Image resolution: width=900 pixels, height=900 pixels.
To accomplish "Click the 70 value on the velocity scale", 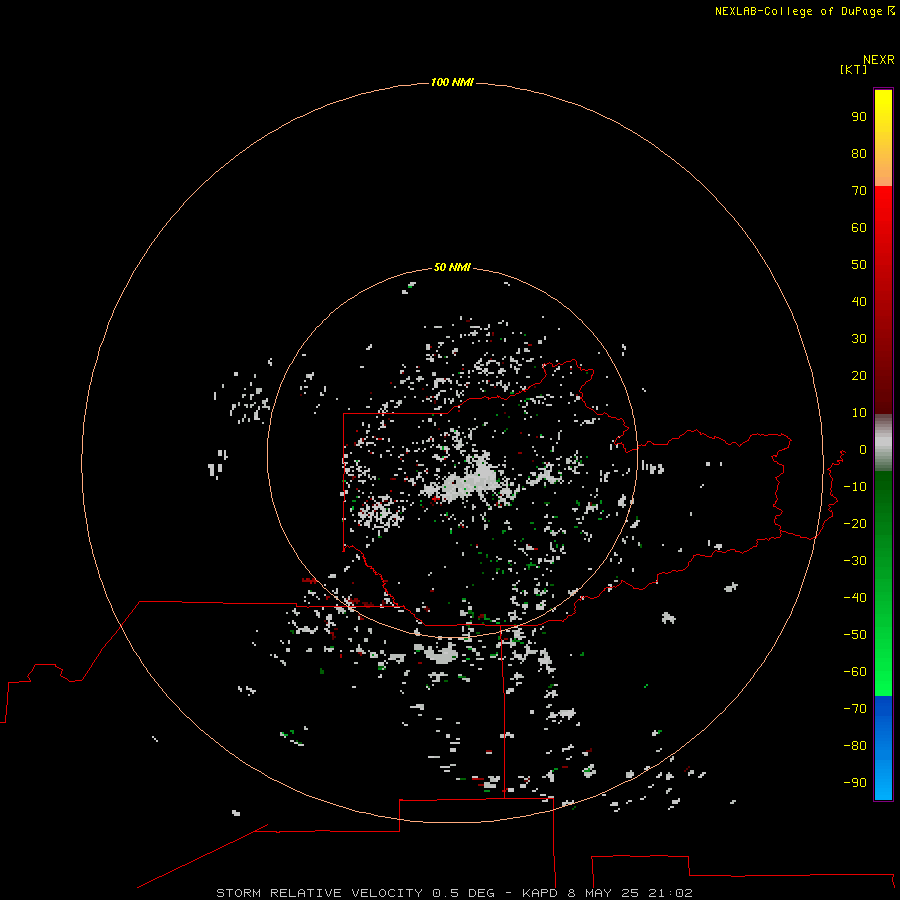I will click(859, 191).
